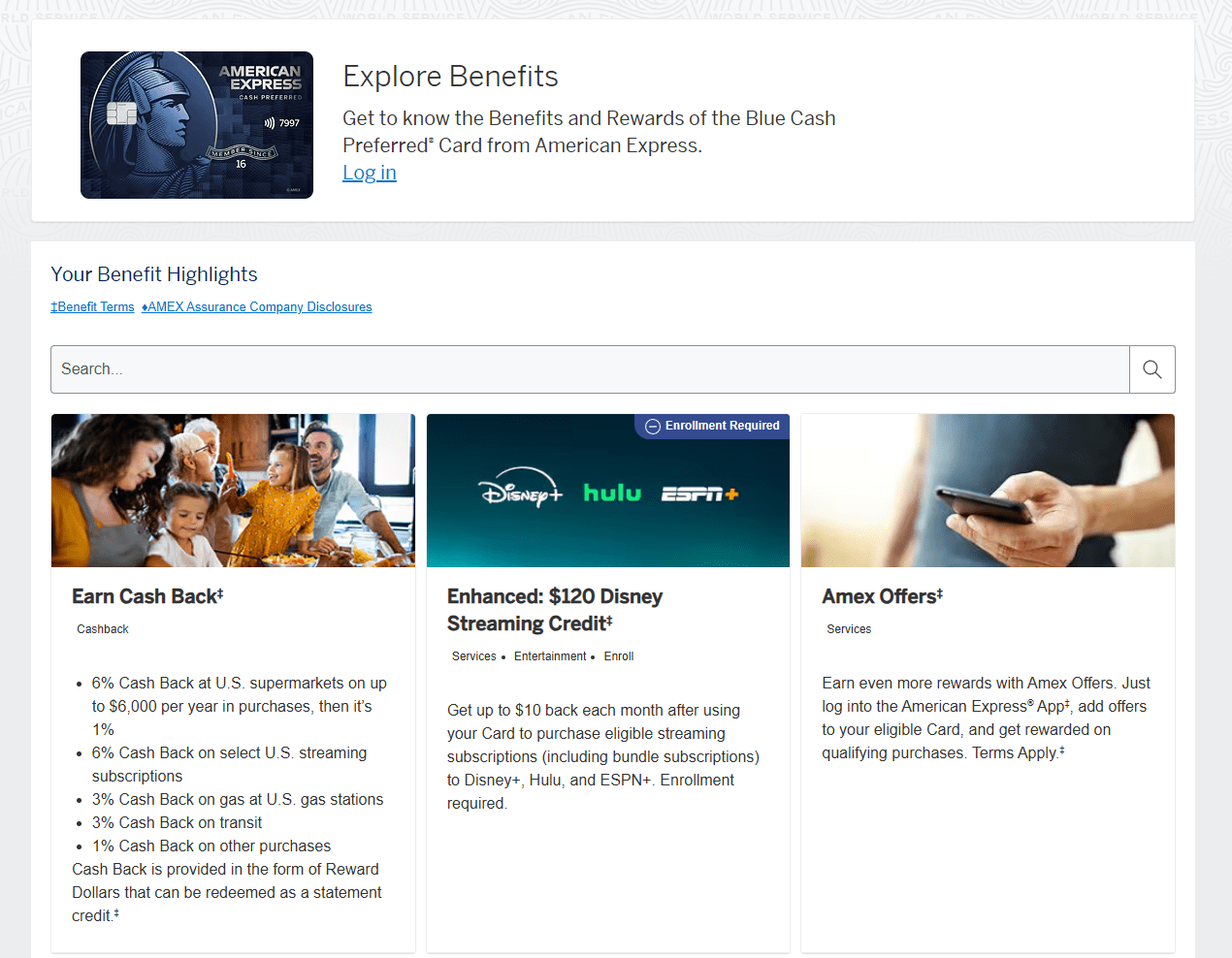
Task: Click the hulu logo
Action: tap(612, 493)
